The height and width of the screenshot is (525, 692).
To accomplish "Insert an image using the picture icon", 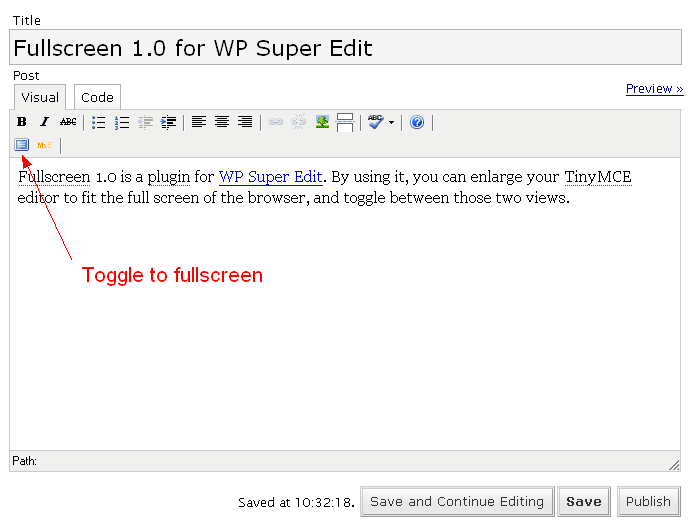I will pos(322,122).
